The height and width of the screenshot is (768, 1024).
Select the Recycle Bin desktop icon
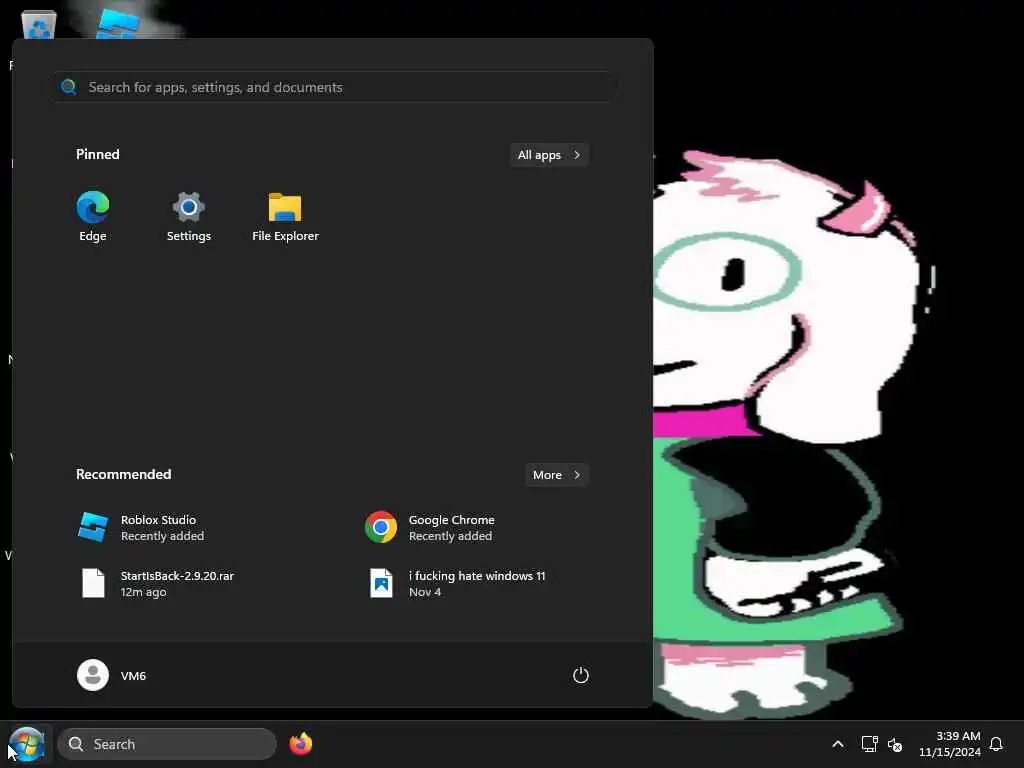(x=39, y=25)
